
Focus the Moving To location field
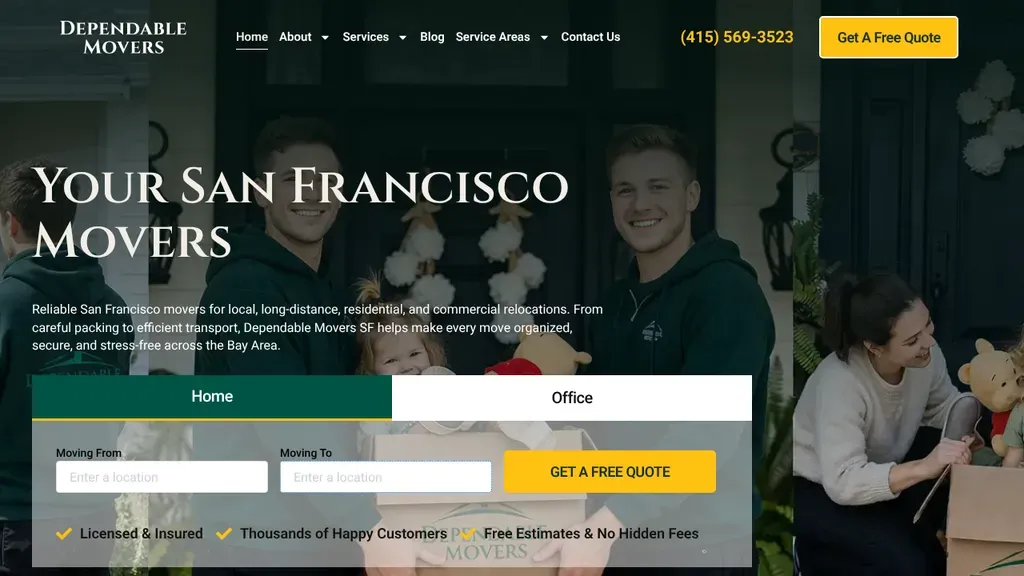[386, 477]
